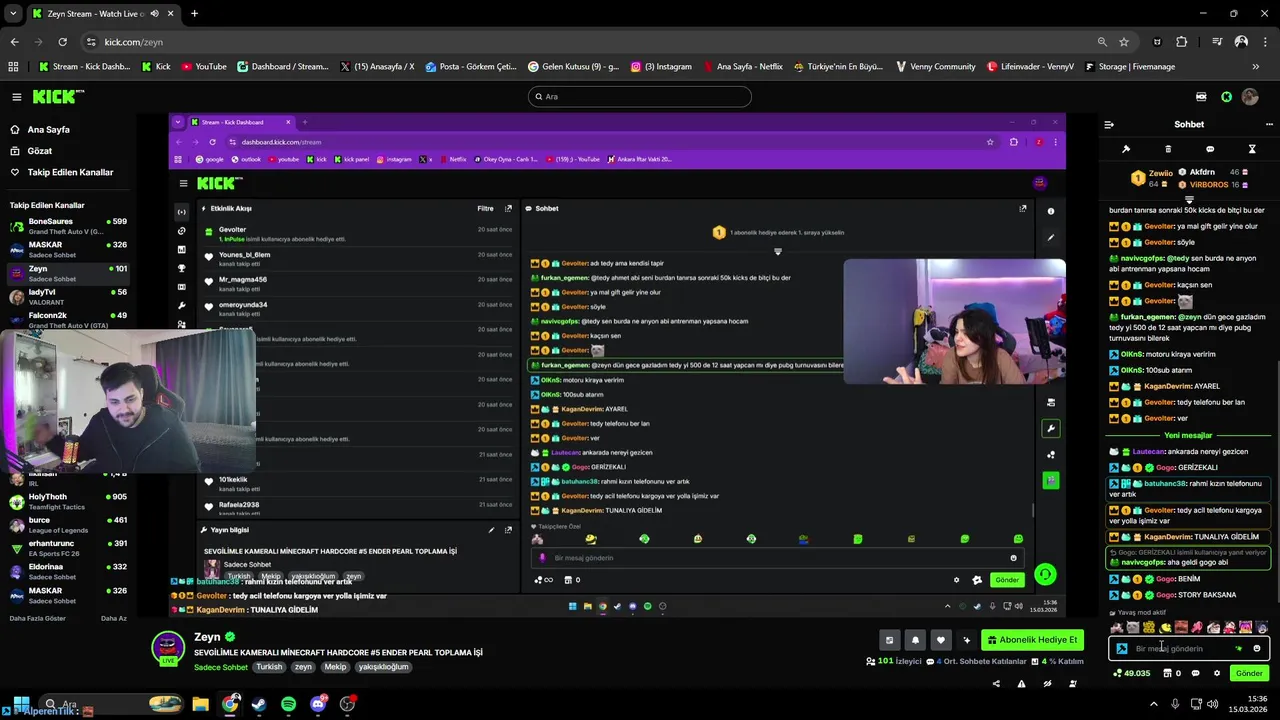Screen dimensions: 1280x720
Task: Open File Explorer from Windows taskbar
Action: (x=200, y=704)
